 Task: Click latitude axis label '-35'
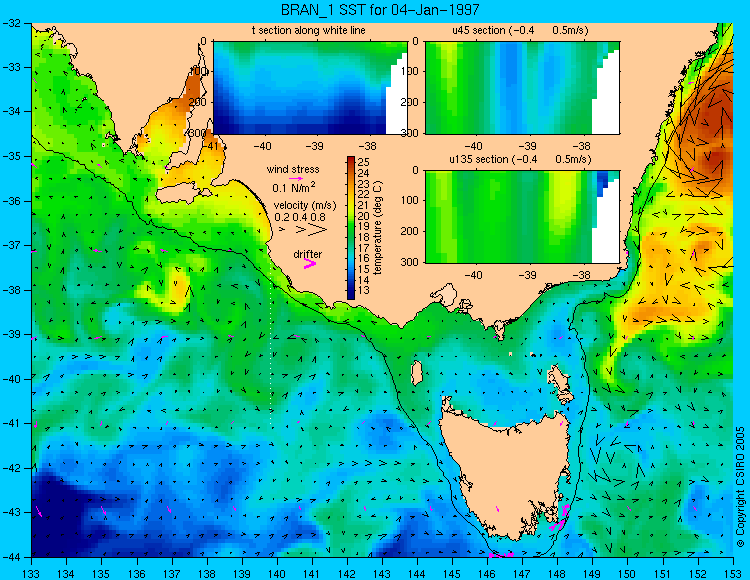click(x=12, y=156)
